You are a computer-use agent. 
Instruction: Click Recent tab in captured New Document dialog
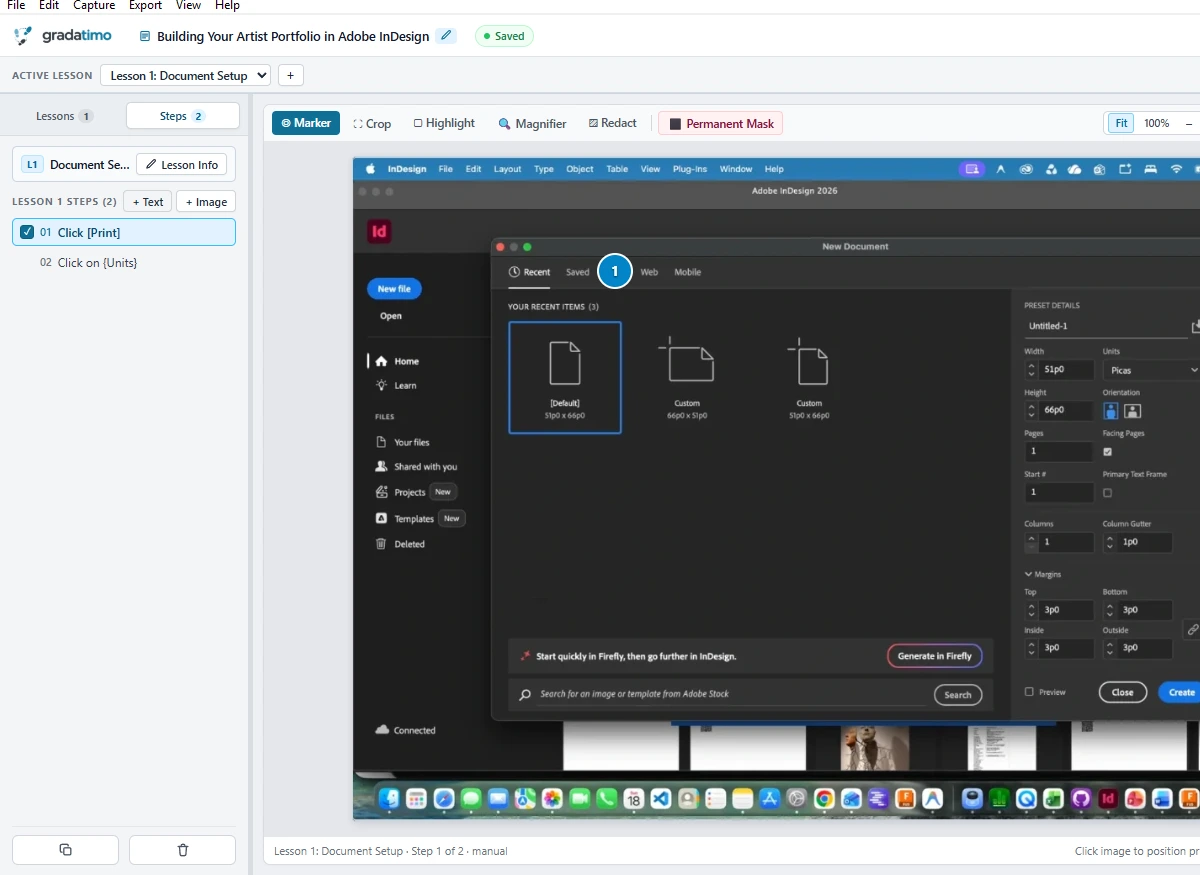530,272
